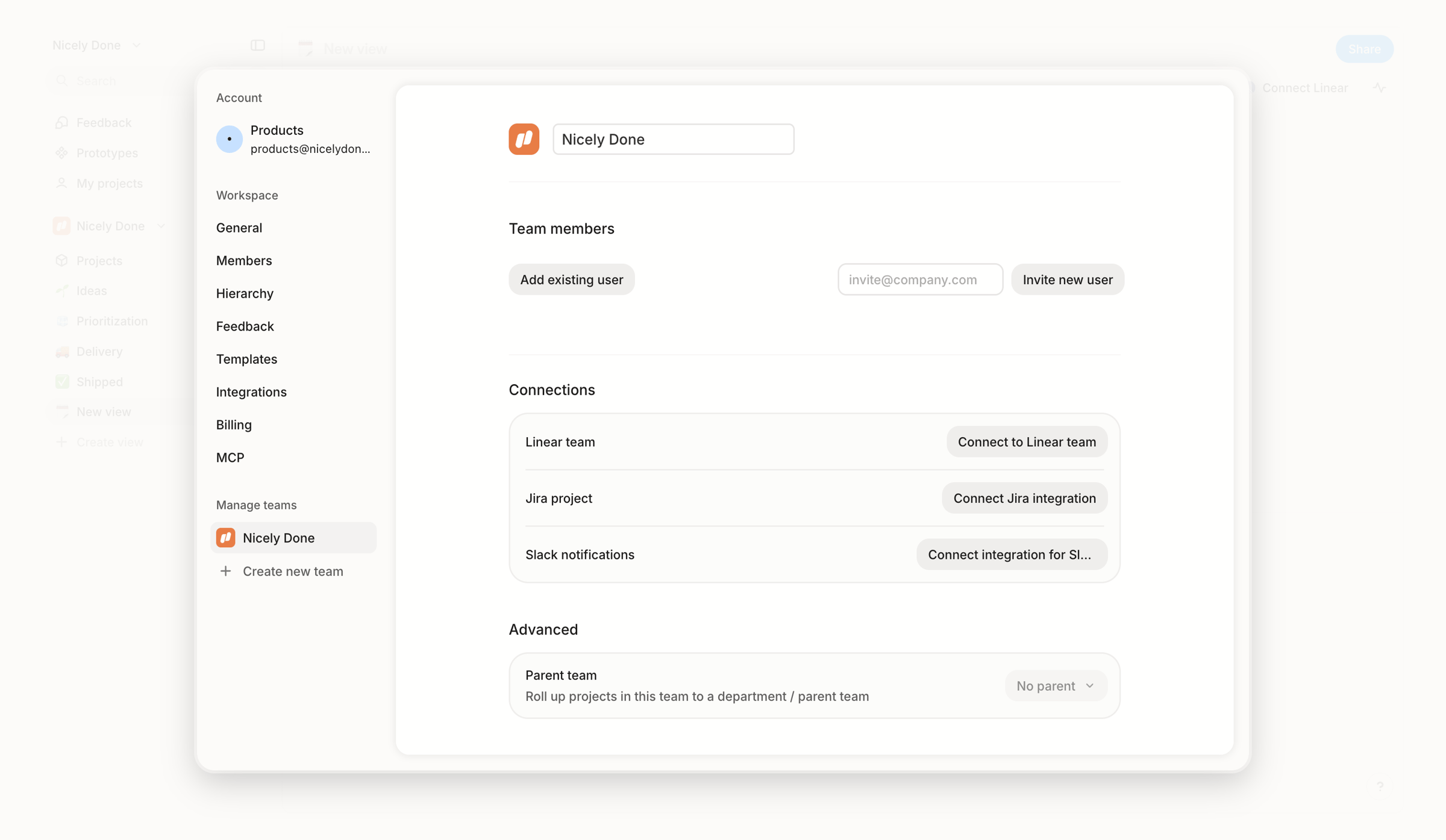
Task: Open Templates settings
Action: [246, 359]
